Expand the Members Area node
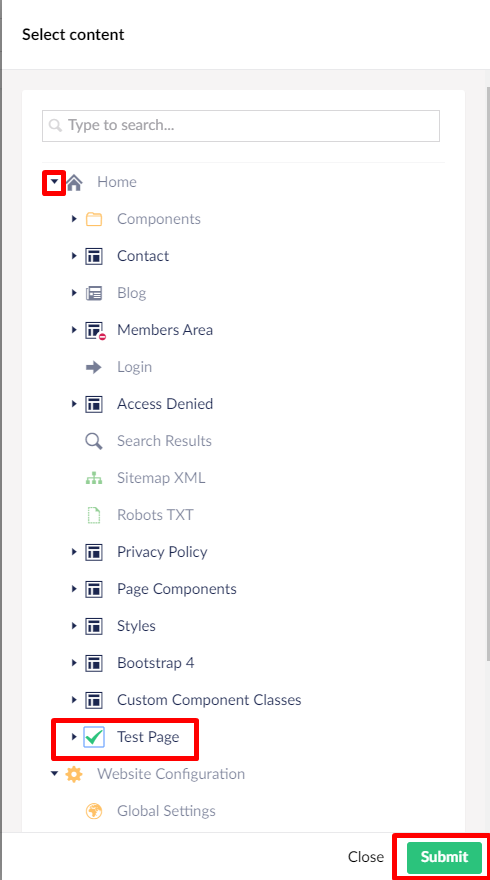This screenshot has height=880, width=490. point(74,330)
